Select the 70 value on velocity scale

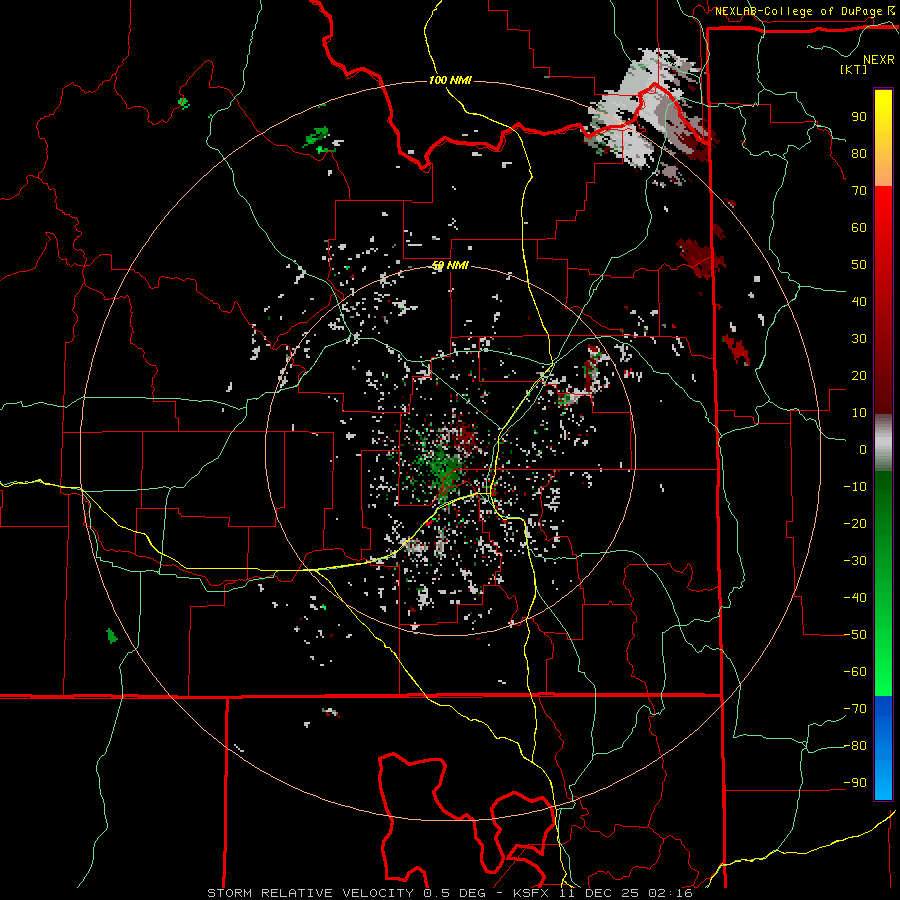click(859, 191)
